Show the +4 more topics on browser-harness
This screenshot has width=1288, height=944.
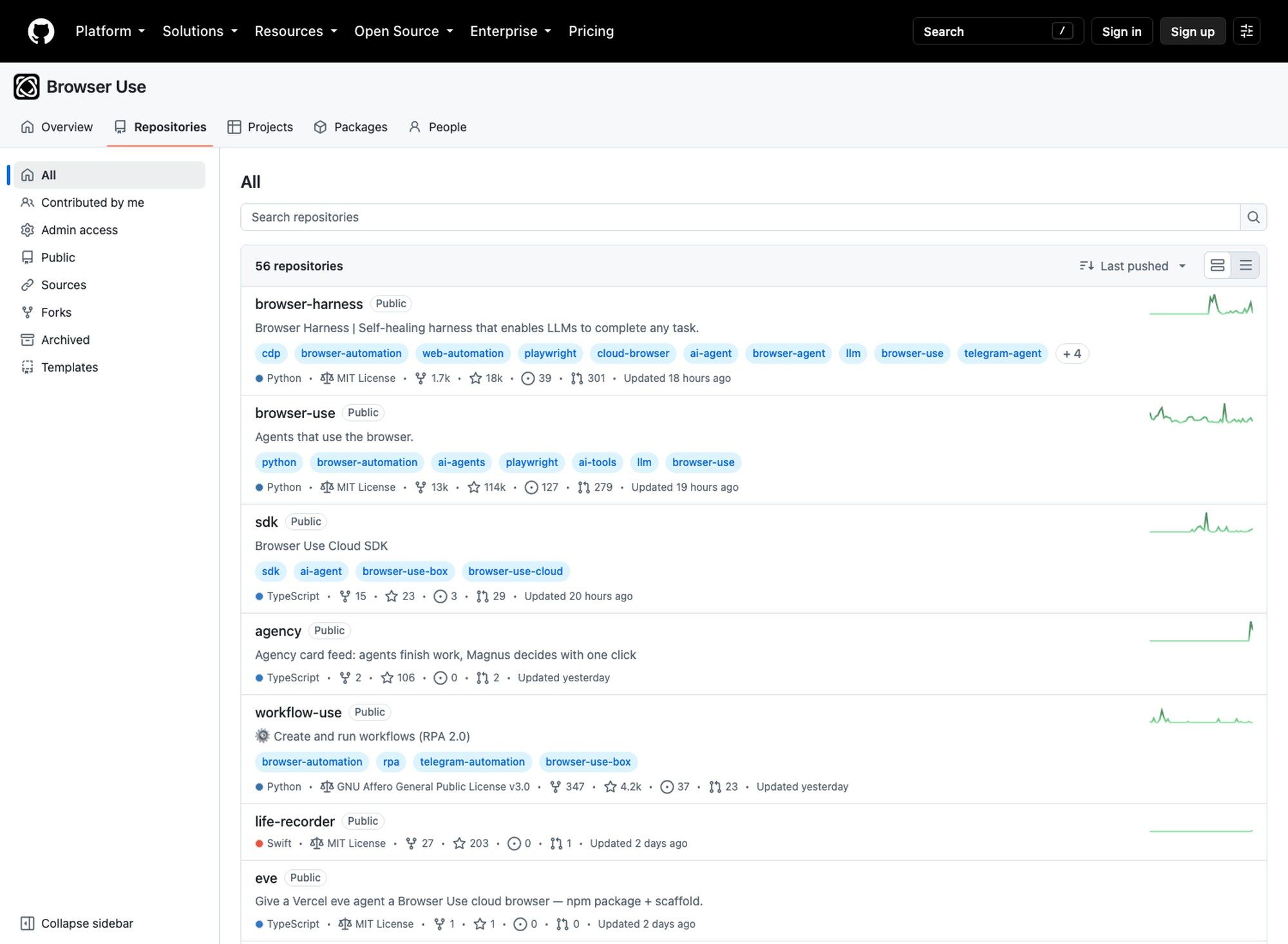click(x=1072, y=354)
